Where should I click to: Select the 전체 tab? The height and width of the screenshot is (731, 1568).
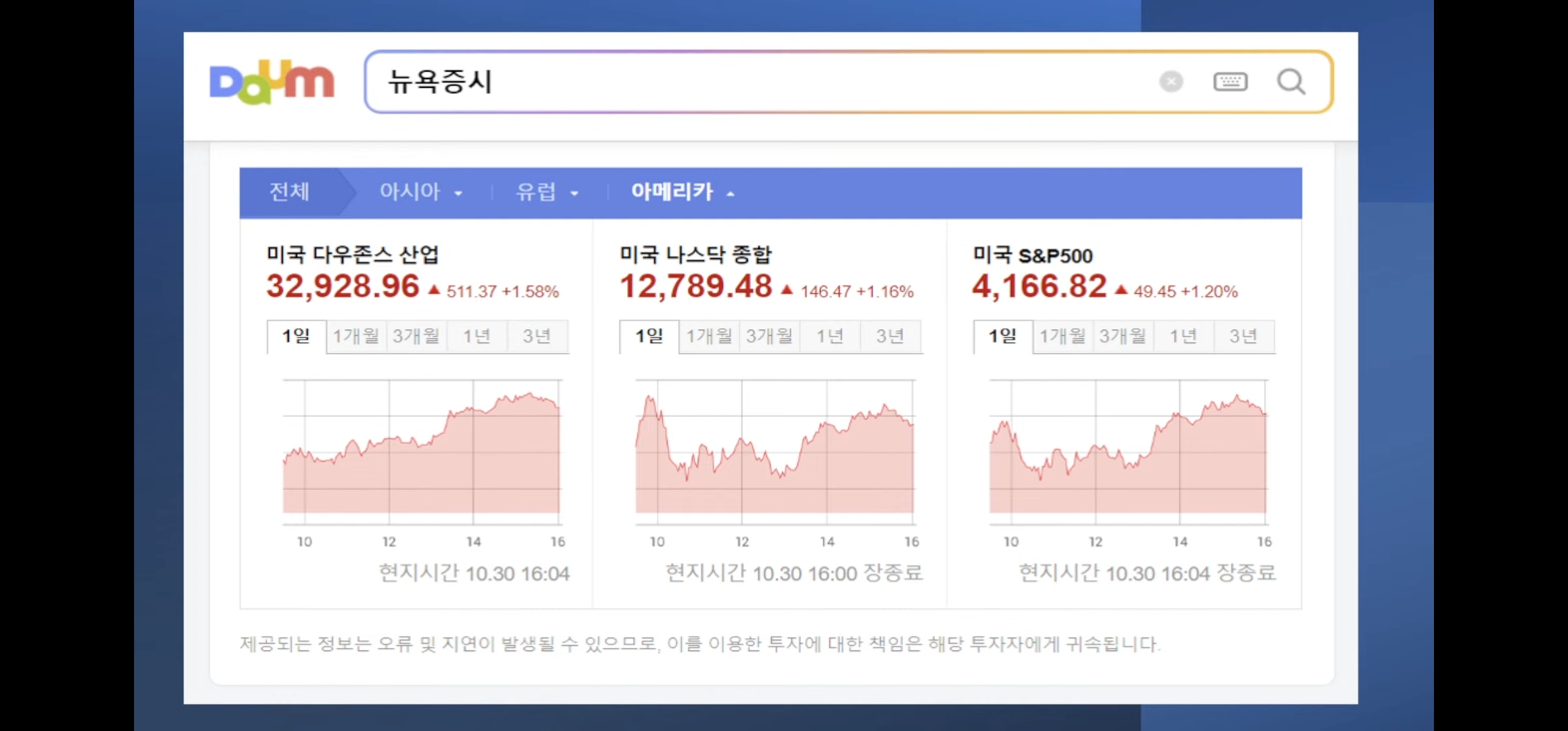click(290, 192)
